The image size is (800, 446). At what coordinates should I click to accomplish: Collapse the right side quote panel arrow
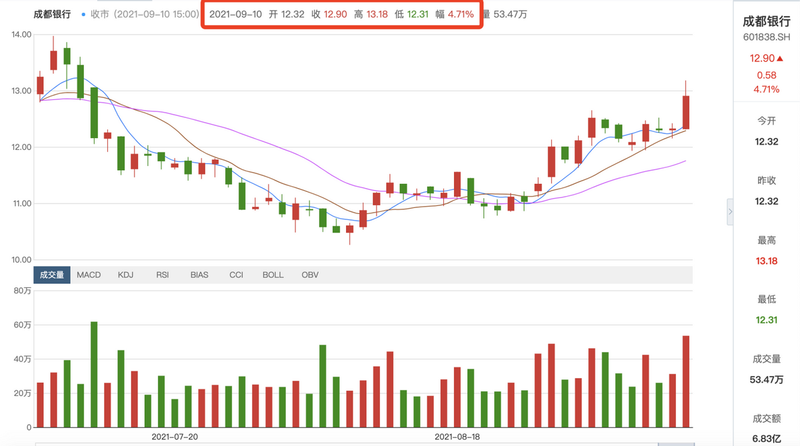(730, 212)
